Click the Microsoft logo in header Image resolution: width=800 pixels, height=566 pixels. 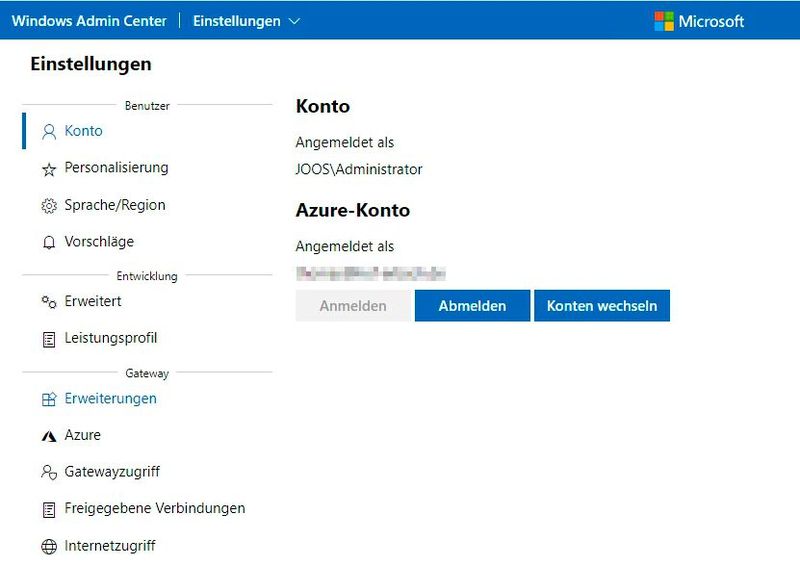point(664,21)
